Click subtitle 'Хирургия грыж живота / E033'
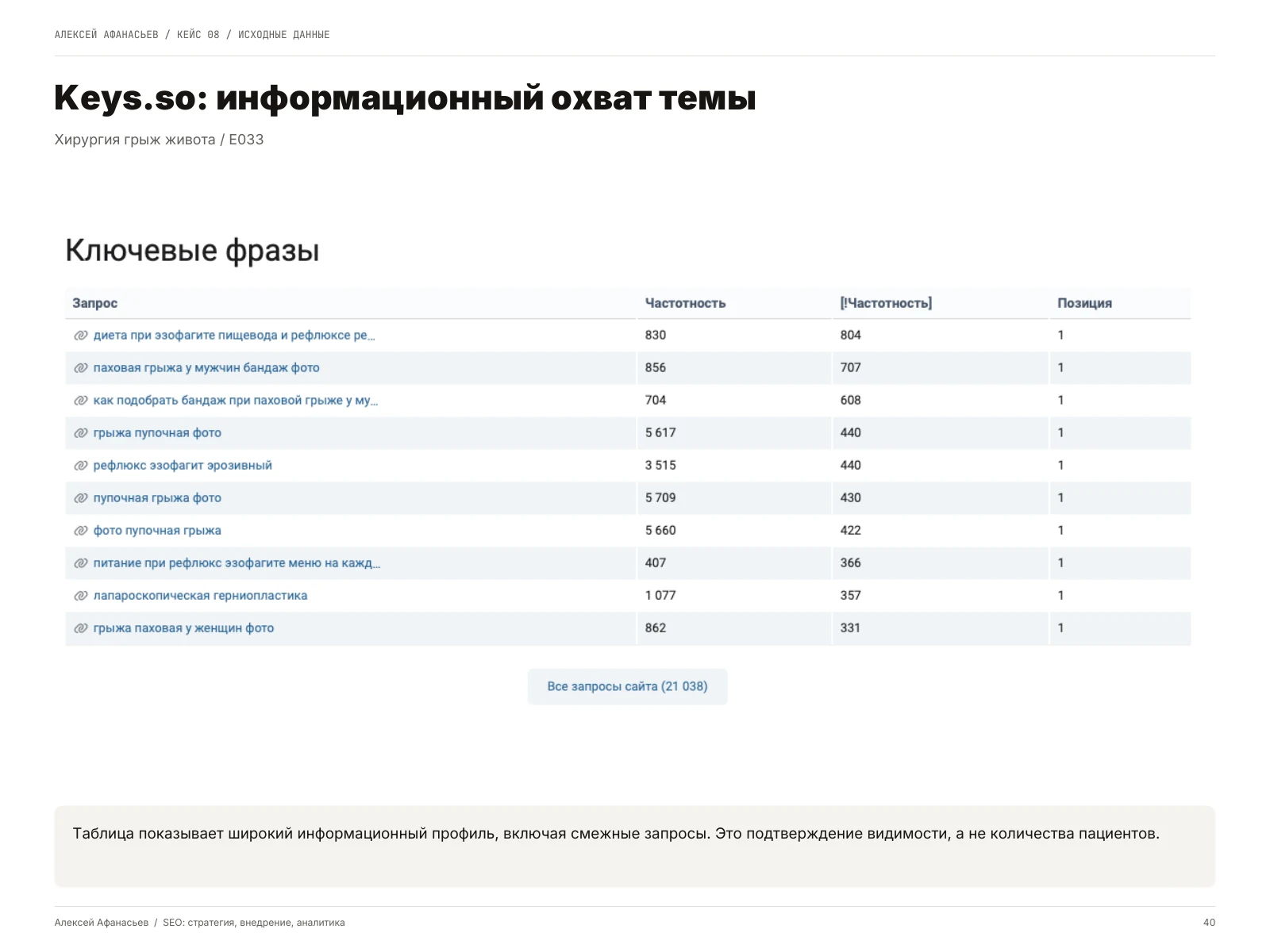This screenshot has height=952, width=1270. pos(159,140)
